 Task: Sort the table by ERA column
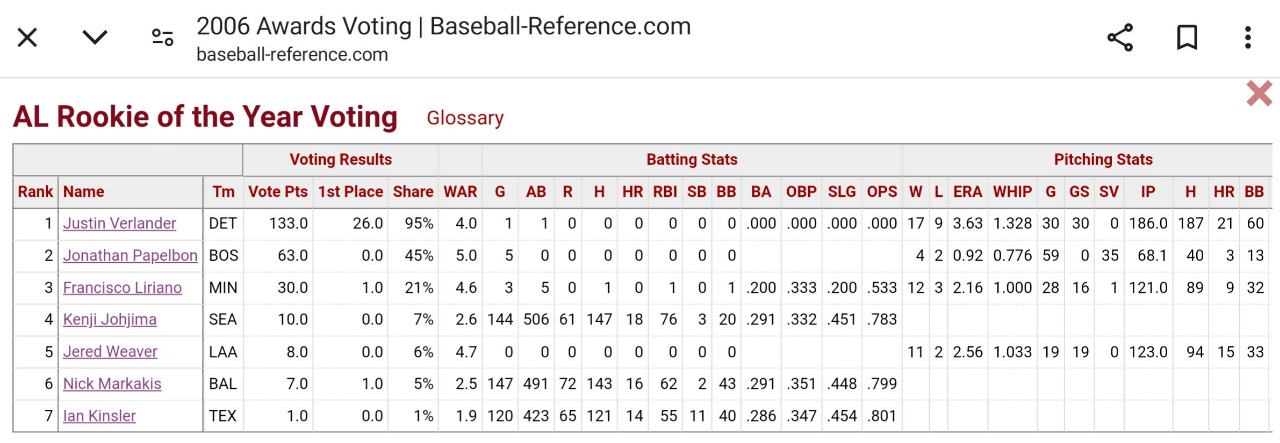(967, 191)
